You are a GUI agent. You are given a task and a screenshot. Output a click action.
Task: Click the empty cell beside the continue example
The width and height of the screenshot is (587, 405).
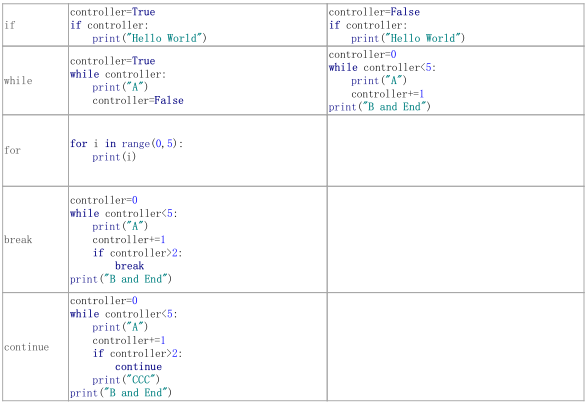pyautogui.click(x=456, y=347)
